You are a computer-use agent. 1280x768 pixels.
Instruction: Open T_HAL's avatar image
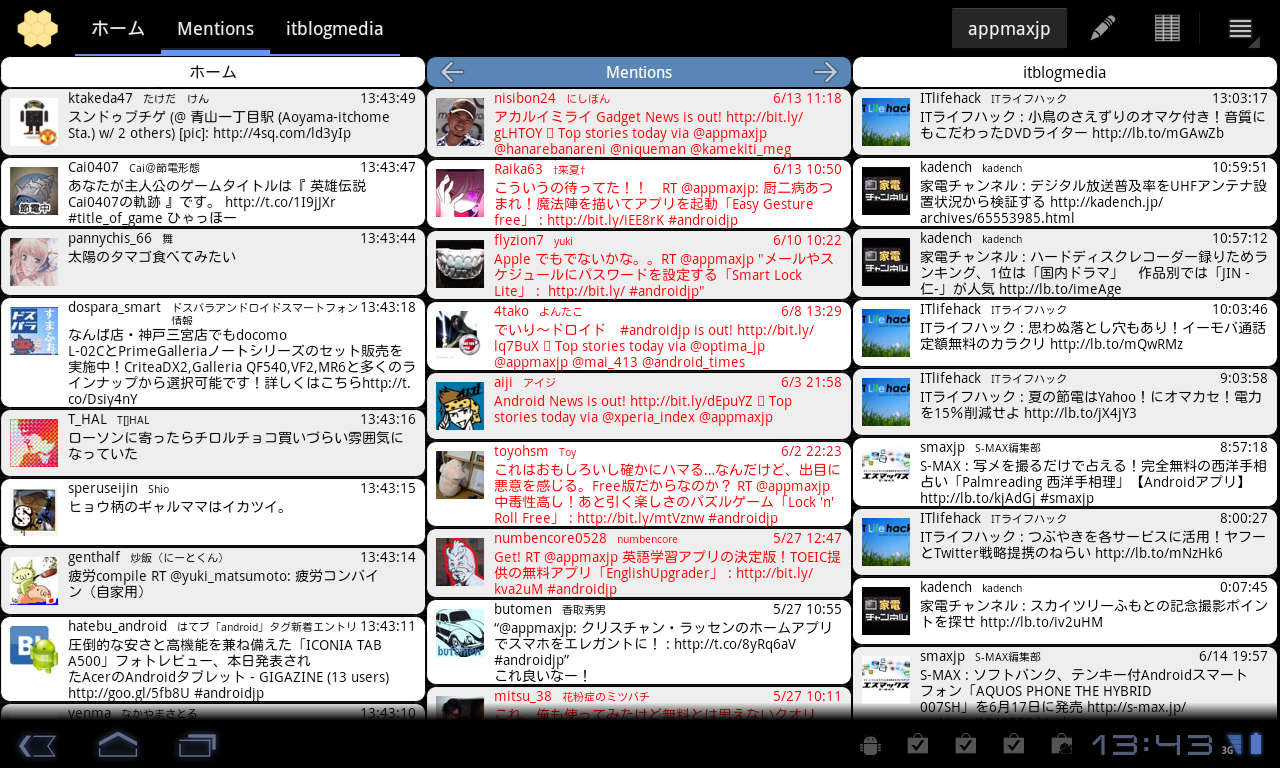click(x=34, y=443)
